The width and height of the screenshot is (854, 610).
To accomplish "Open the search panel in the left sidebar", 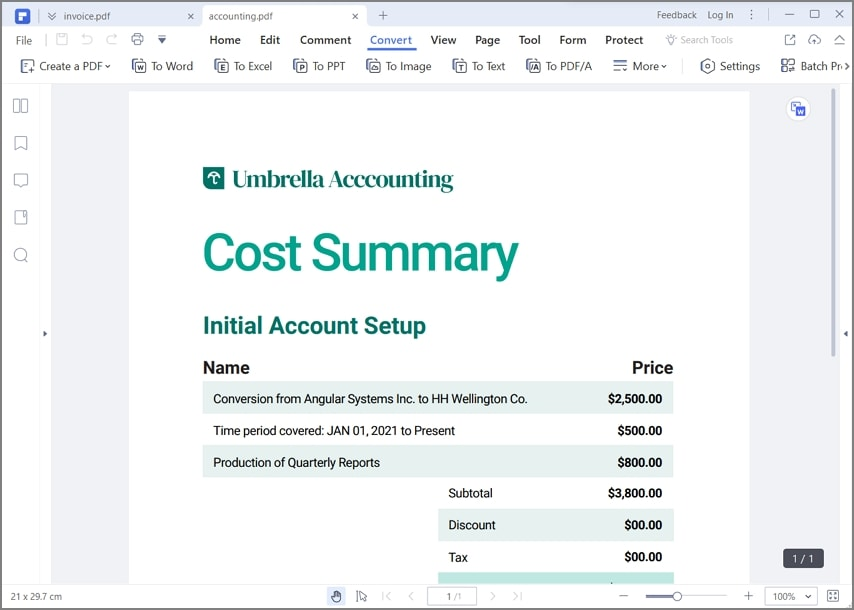I will click(20, 255).
